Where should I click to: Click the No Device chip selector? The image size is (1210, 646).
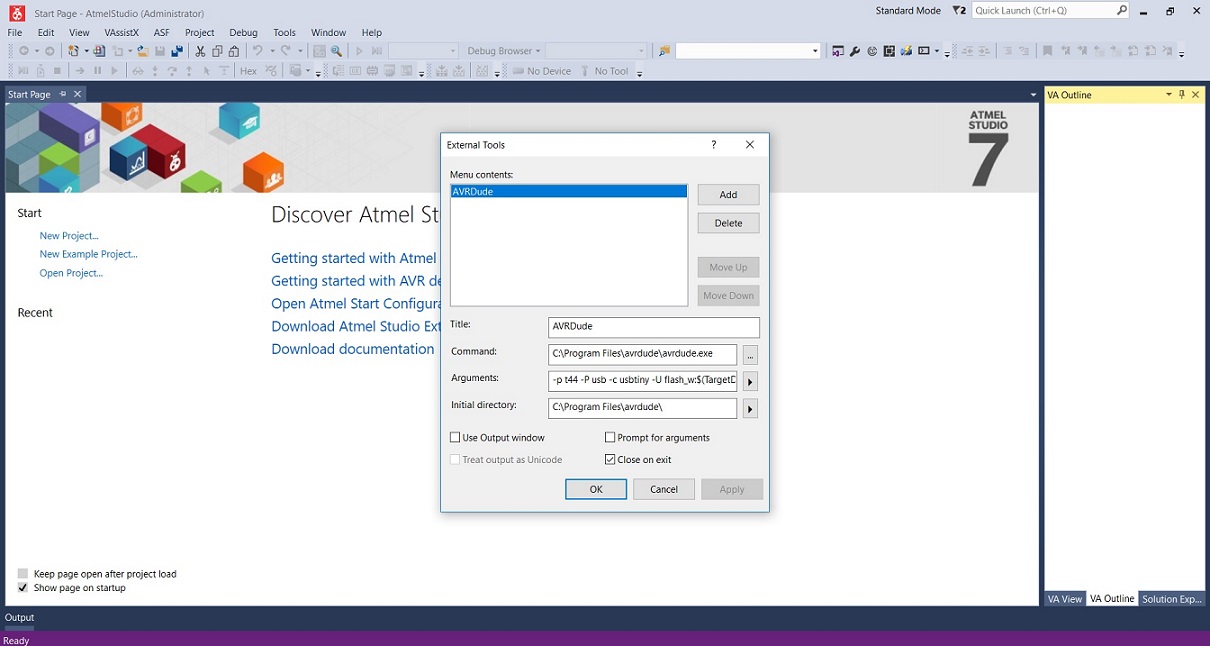tap(542, 71)
